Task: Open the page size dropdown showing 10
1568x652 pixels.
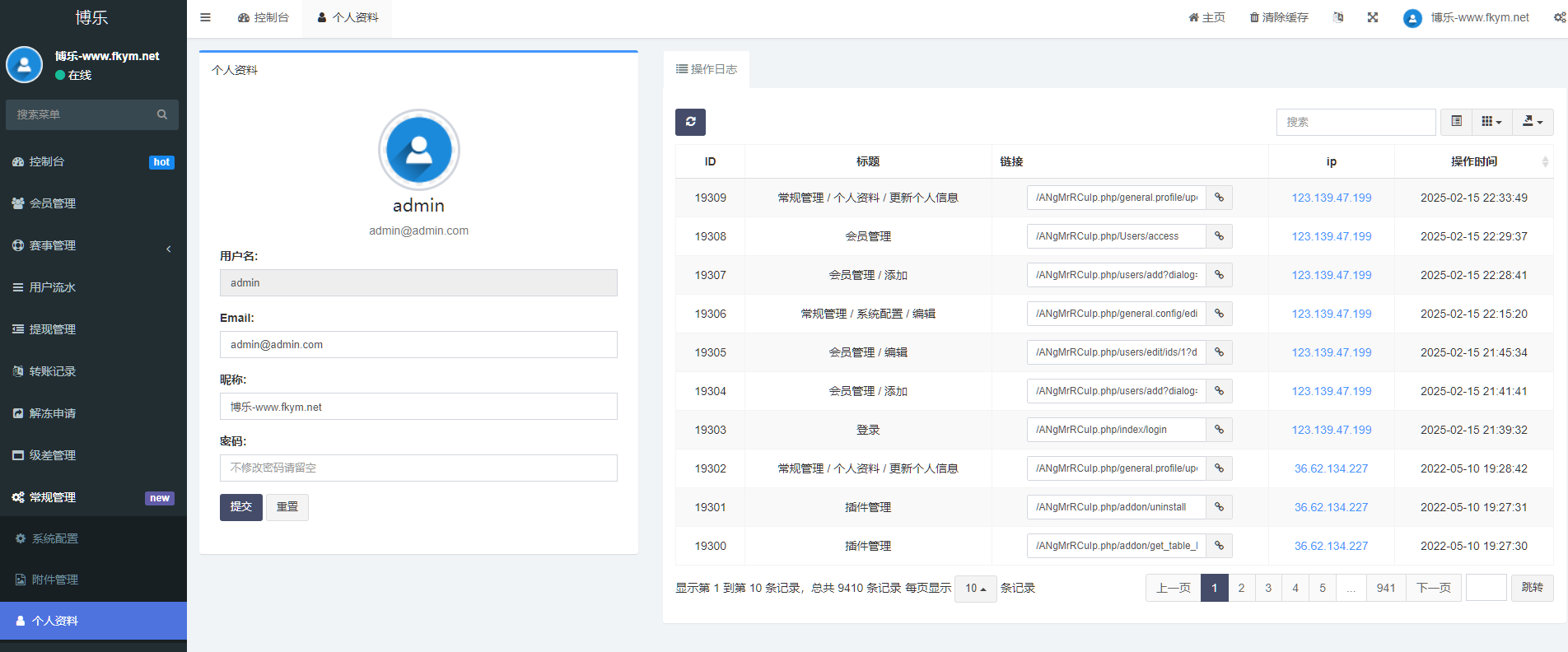Action: pos(975,589)
